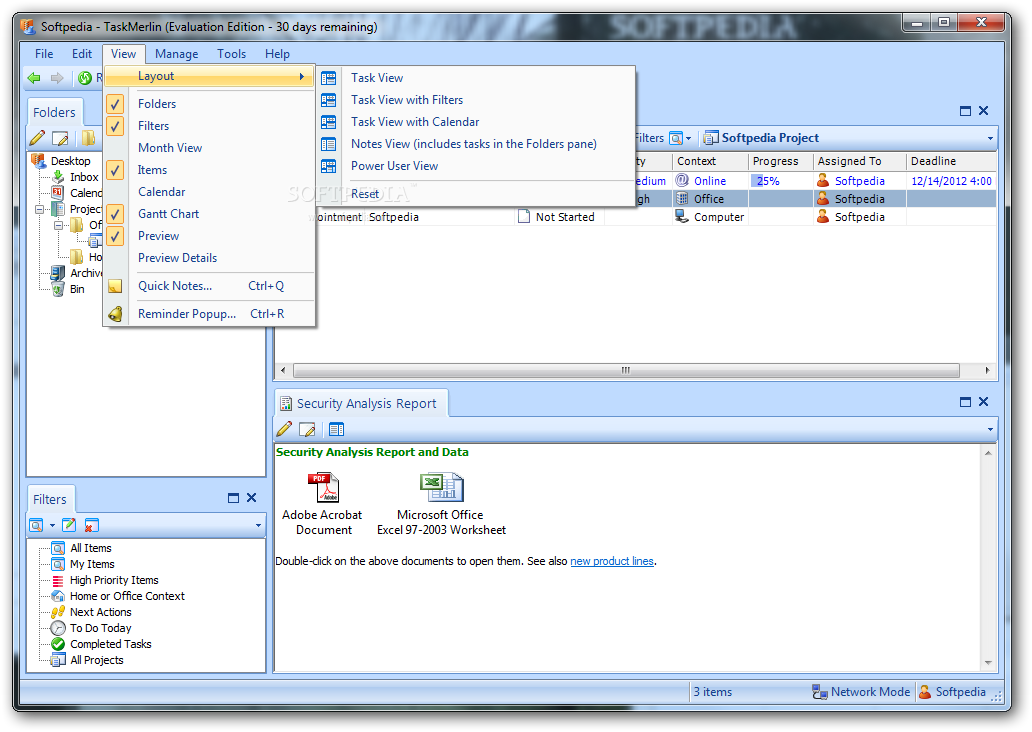Click the pencil edit icon in Folders pane
Image resolution: width=1032 pixels, height=732 pixels.
38,138
